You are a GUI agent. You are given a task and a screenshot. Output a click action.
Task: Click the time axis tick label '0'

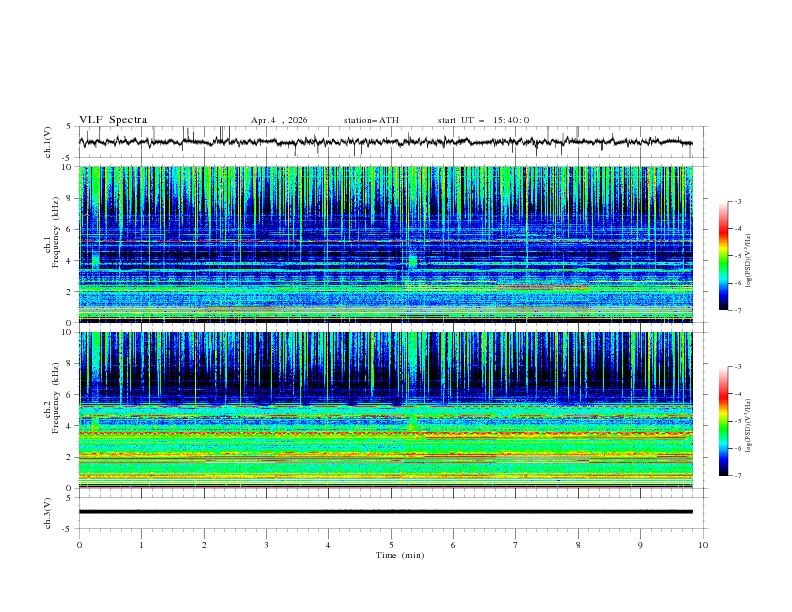[x=79, y=545]
